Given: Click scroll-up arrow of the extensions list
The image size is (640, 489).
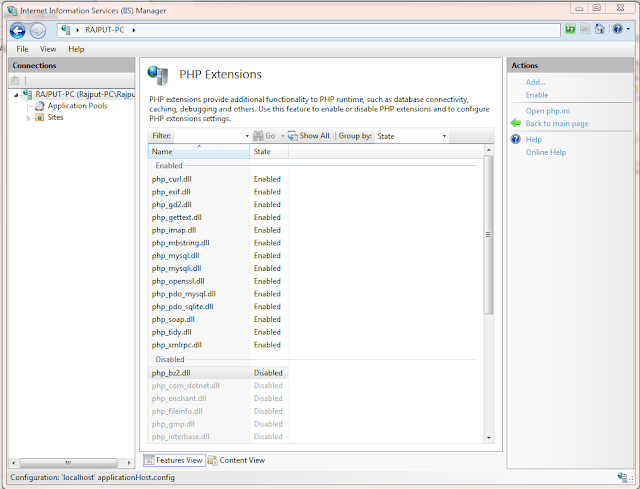Looking at the screenshot, I should (x=489, y=150).
